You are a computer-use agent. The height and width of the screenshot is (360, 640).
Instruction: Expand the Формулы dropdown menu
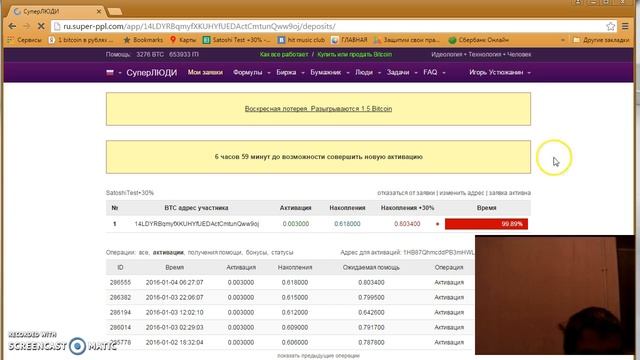pos(251,72)
